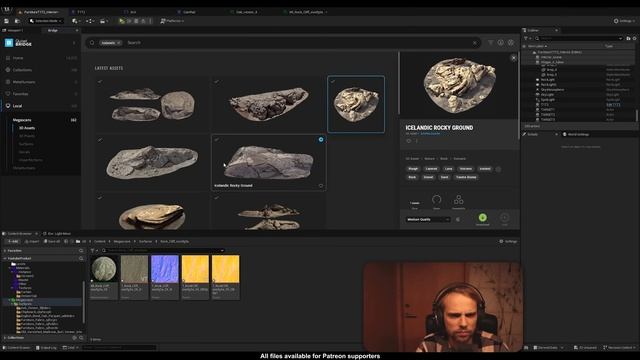Click the Sand tag pill
The height and width of the screenshot is (360, 640).
point(444,177)
